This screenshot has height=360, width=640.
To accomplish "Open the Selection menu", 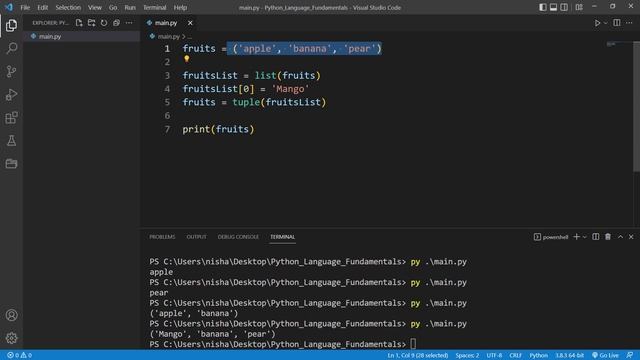I will click(x=68, y=7).
